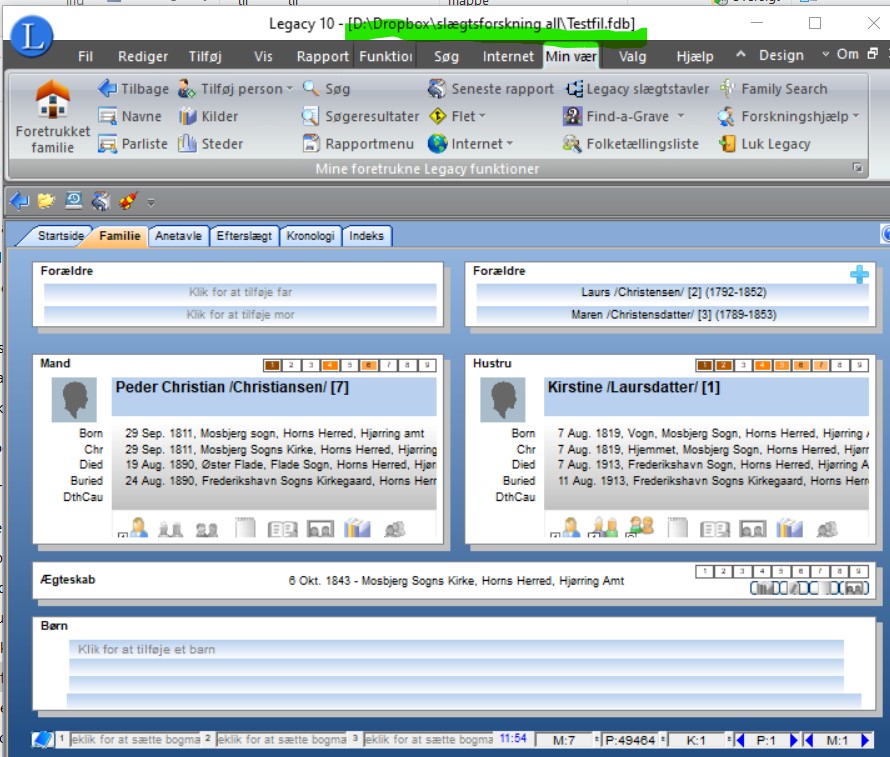This screenshot has height=757, width=890.
Task: Expand the Forskningshjælp dropdown
Action: click(x=855, y=116)
